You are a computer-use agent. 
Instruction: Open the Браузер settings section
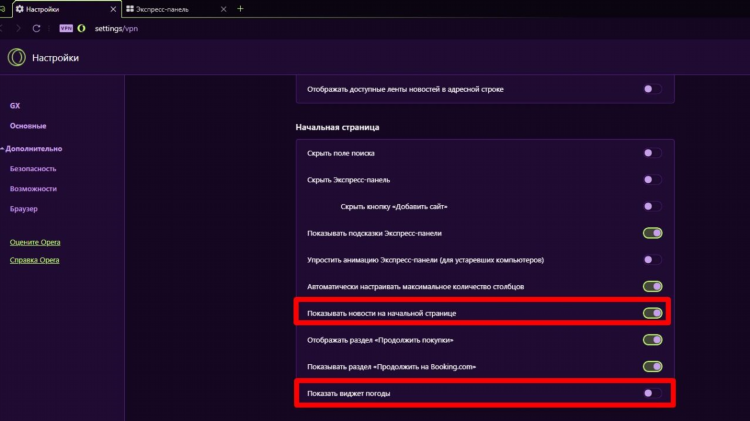[x=23, y=209]
